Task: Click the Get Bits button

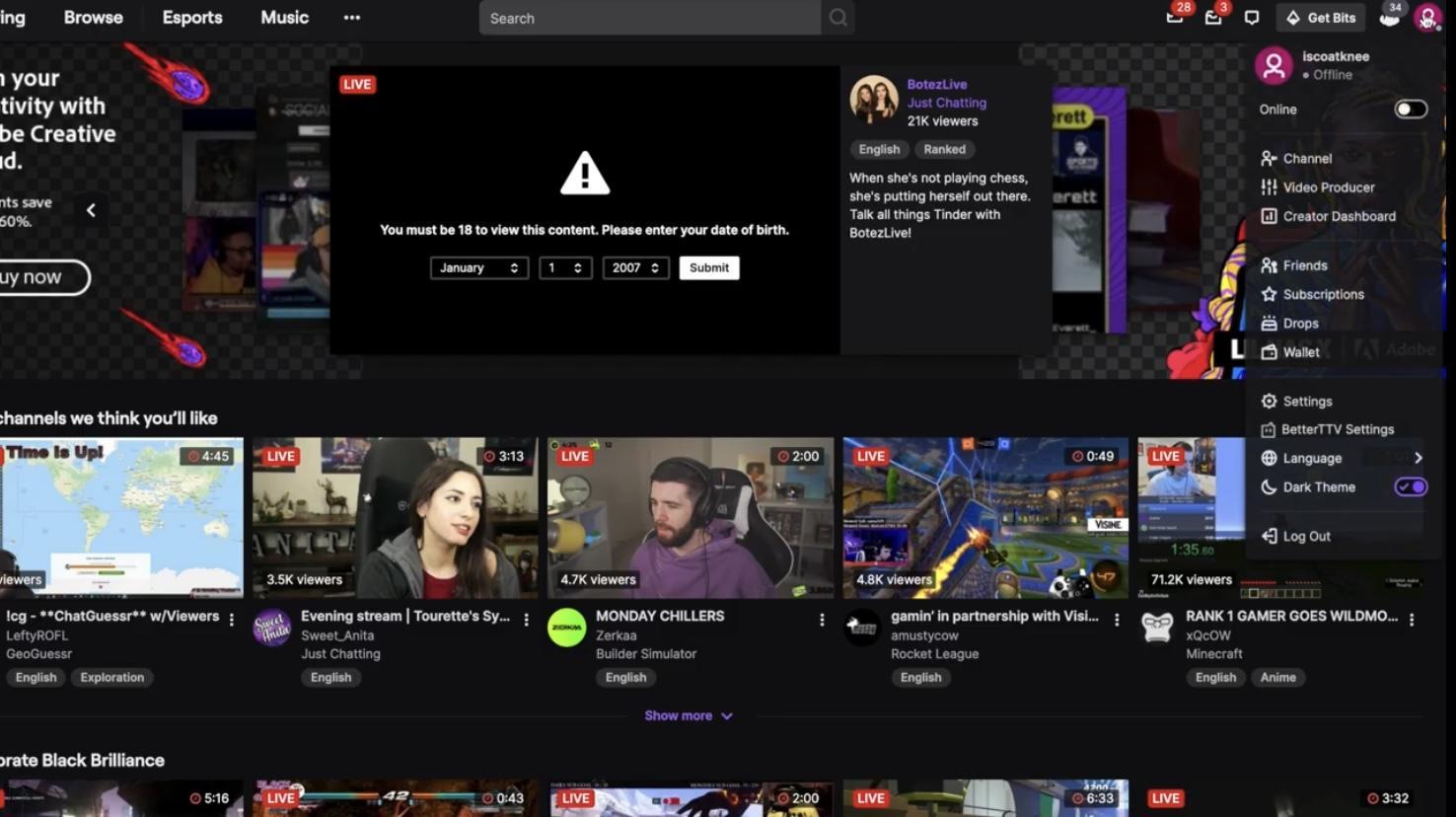Action: [1321, 18]
